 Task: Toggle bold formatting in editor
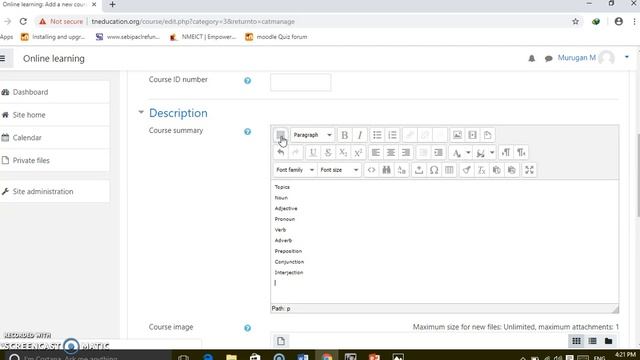(344, 135)
